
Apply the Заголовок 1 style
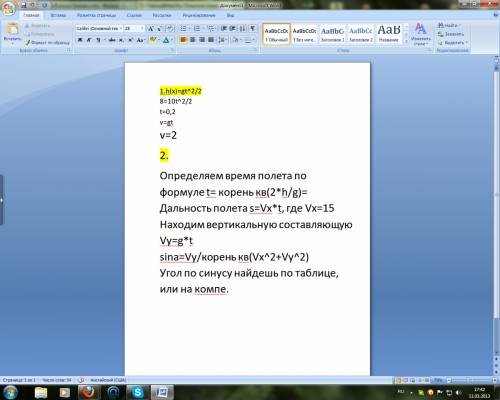click(x=332, y=33)
